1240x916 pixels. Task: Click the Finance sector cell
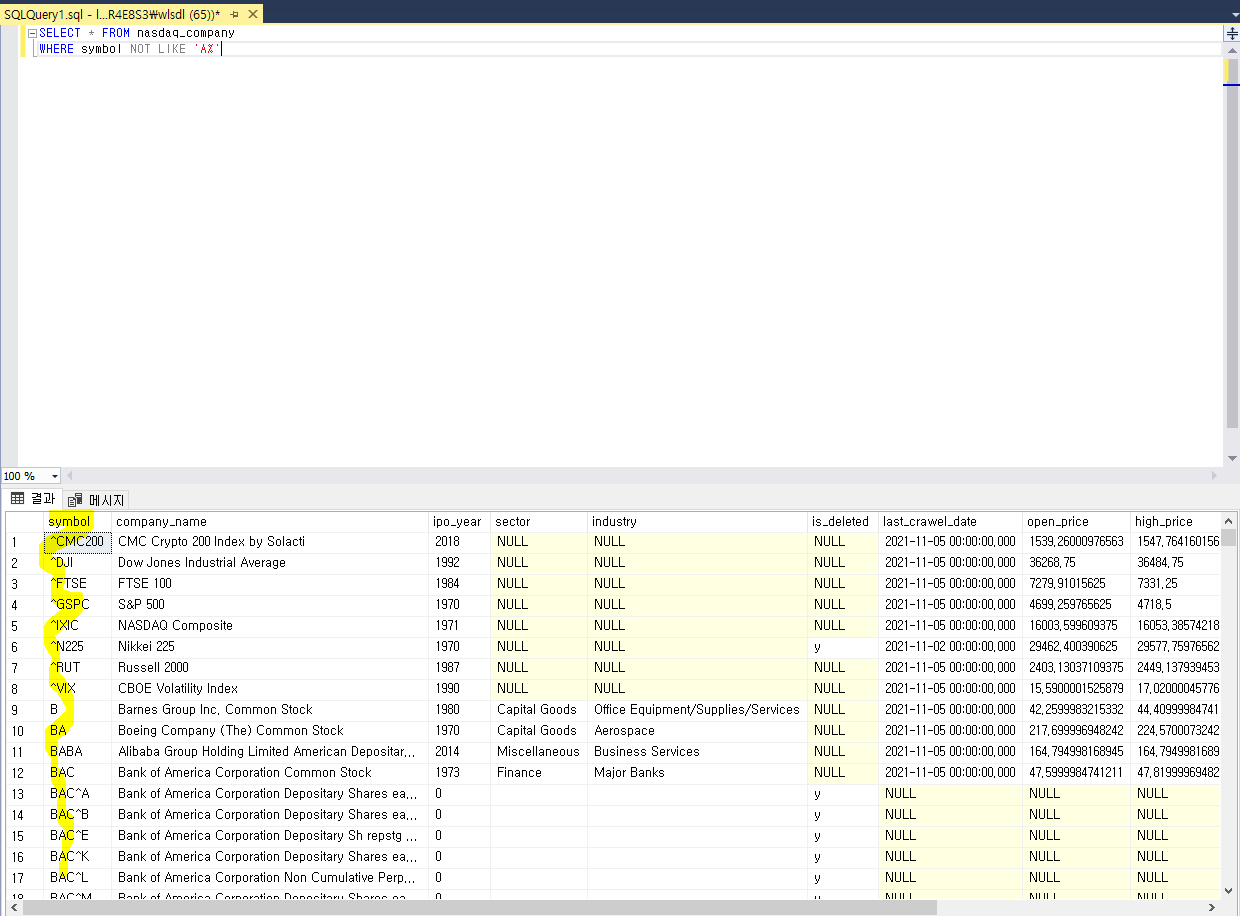[x=538, y=773]
